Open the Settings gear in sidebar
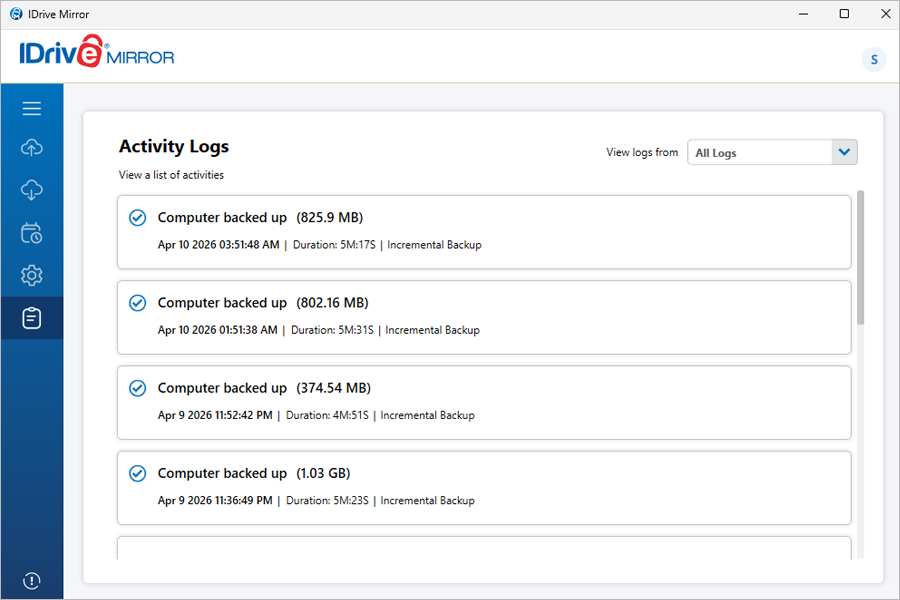The width and height of the screenshot is (900, 600). coord(31,275)
